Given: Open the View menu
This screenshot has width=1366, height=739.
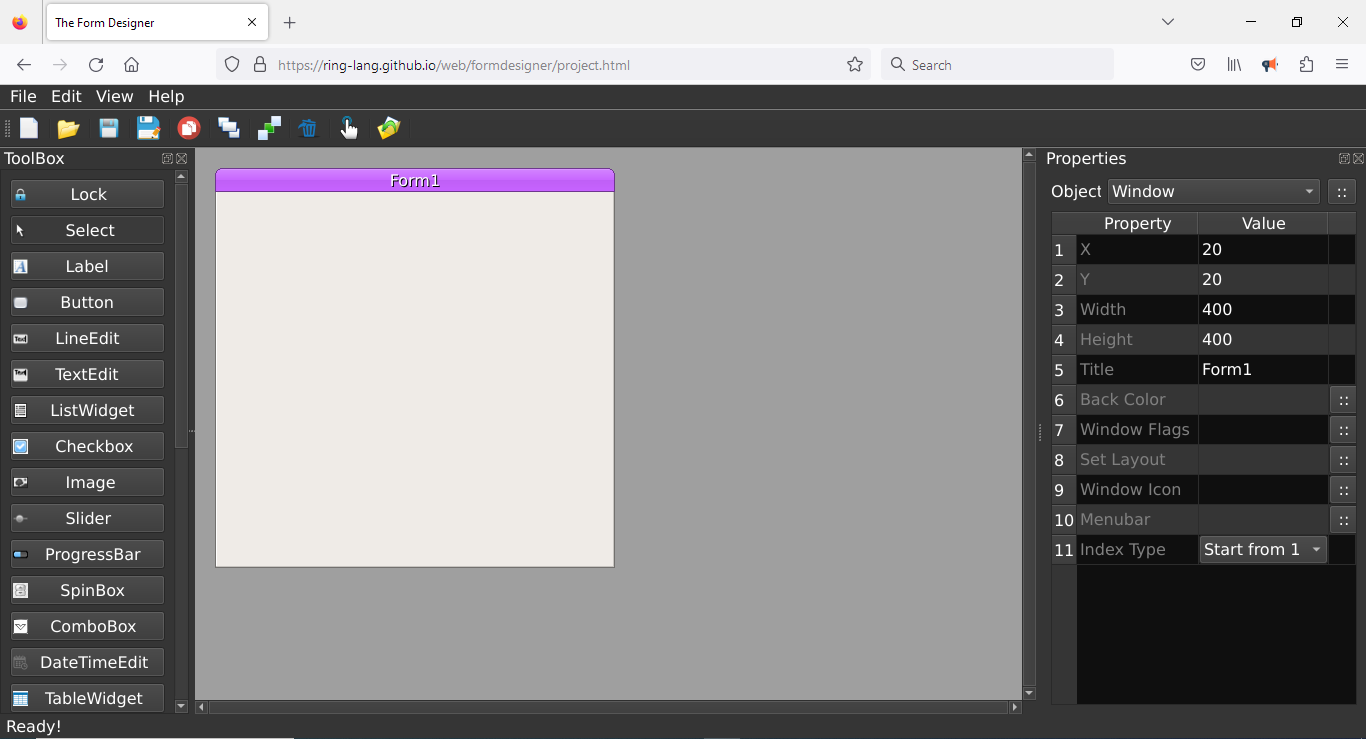Looking at the screenshot, I should pos(114,97).
